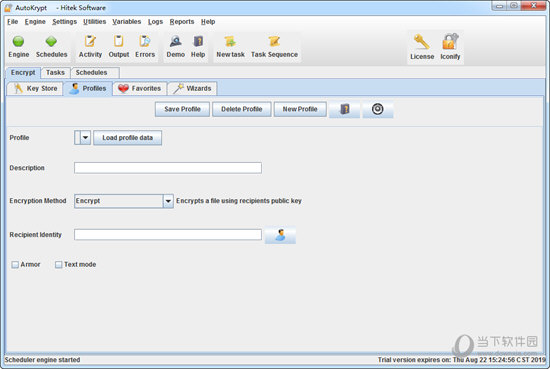
Task: Select the Favorites tab
Action: click(x=140, y=88)
